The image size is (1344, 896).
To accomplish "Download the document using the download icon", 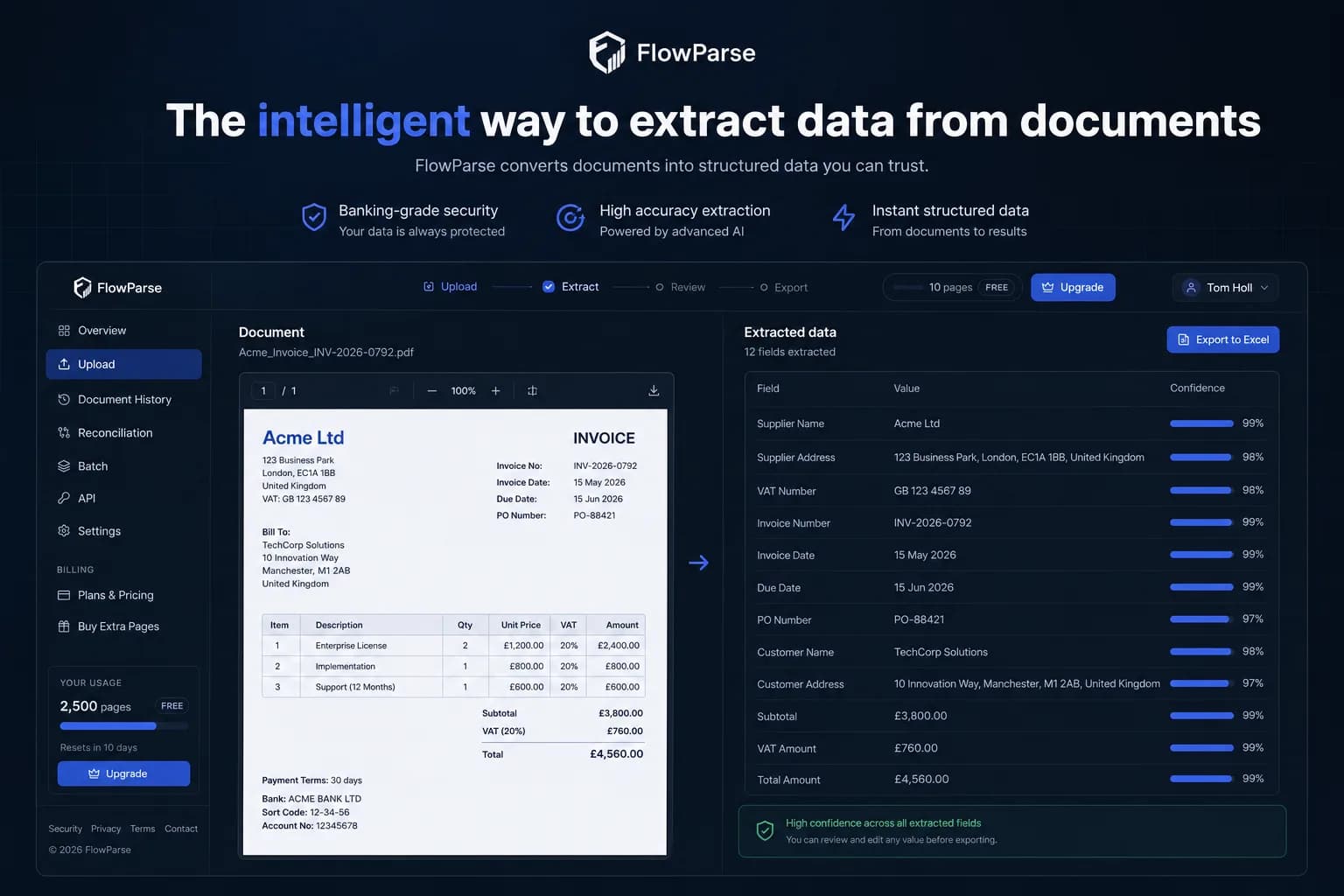I will [x=654, y=391].
